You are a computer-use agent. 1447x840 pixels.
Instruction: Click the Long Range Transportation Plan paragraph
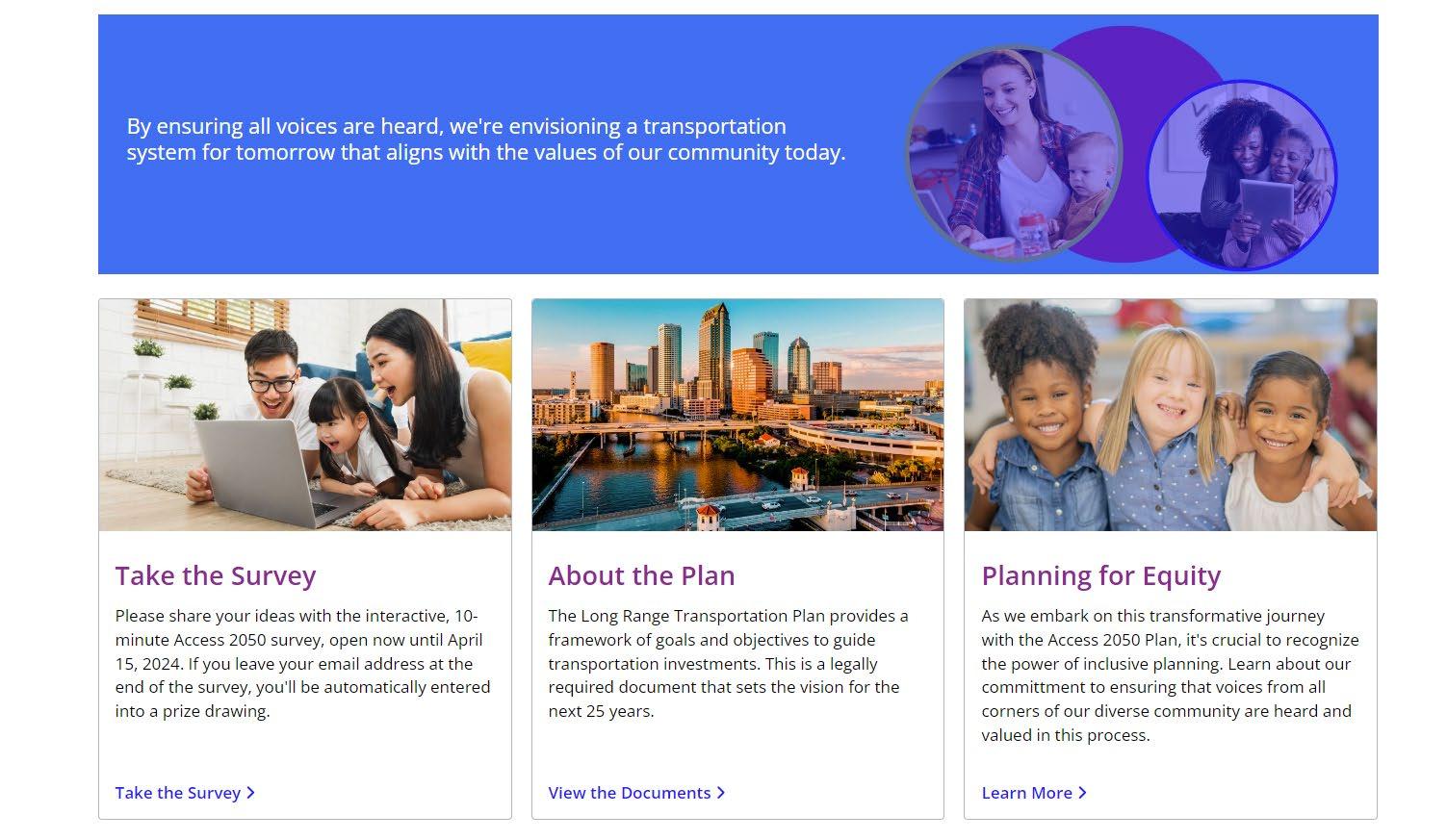[x=729, y=663]
